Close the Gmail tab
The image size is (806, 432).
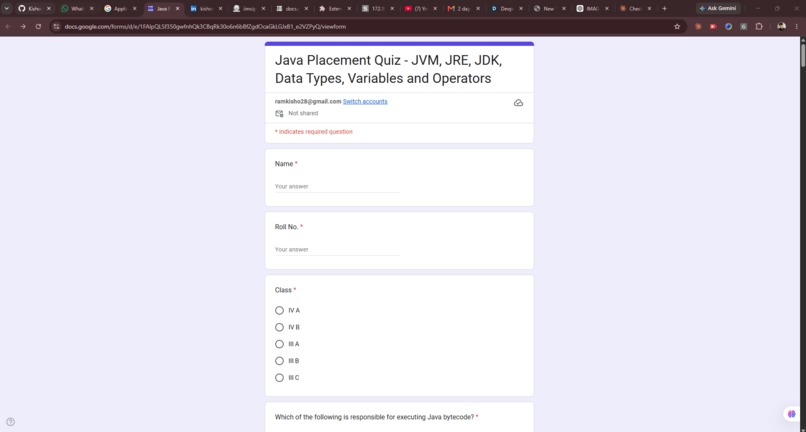[478, 8]
